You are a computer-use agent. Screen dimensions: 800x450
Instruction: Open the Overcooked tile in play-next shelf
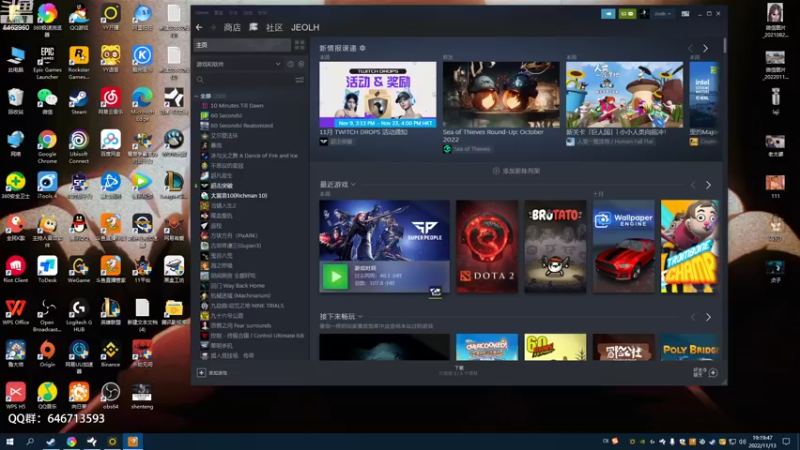coord(487,347)
